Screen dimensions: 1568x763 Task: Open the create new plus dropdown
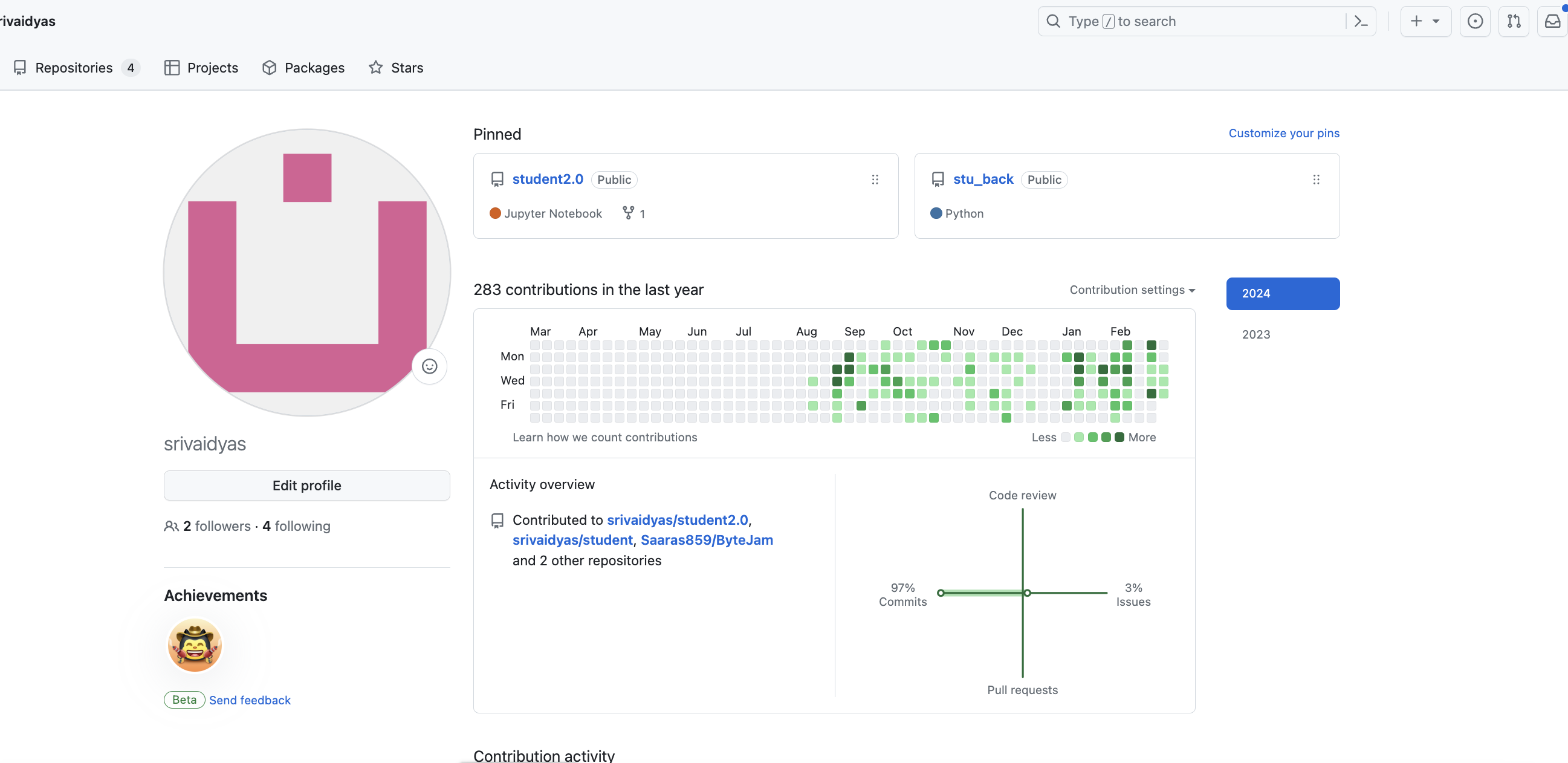pyautogui.click(x=1425, y=21)
